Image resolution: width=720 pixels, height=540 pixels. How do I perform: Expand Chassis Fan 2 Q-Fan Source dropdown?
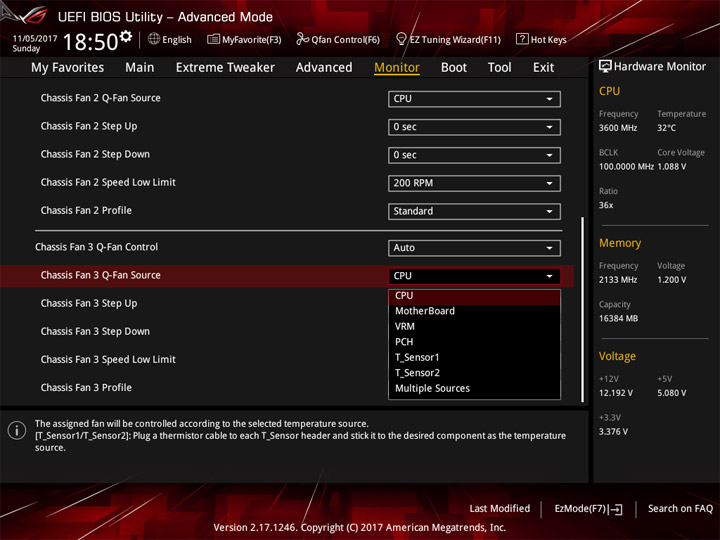[474, 99]
